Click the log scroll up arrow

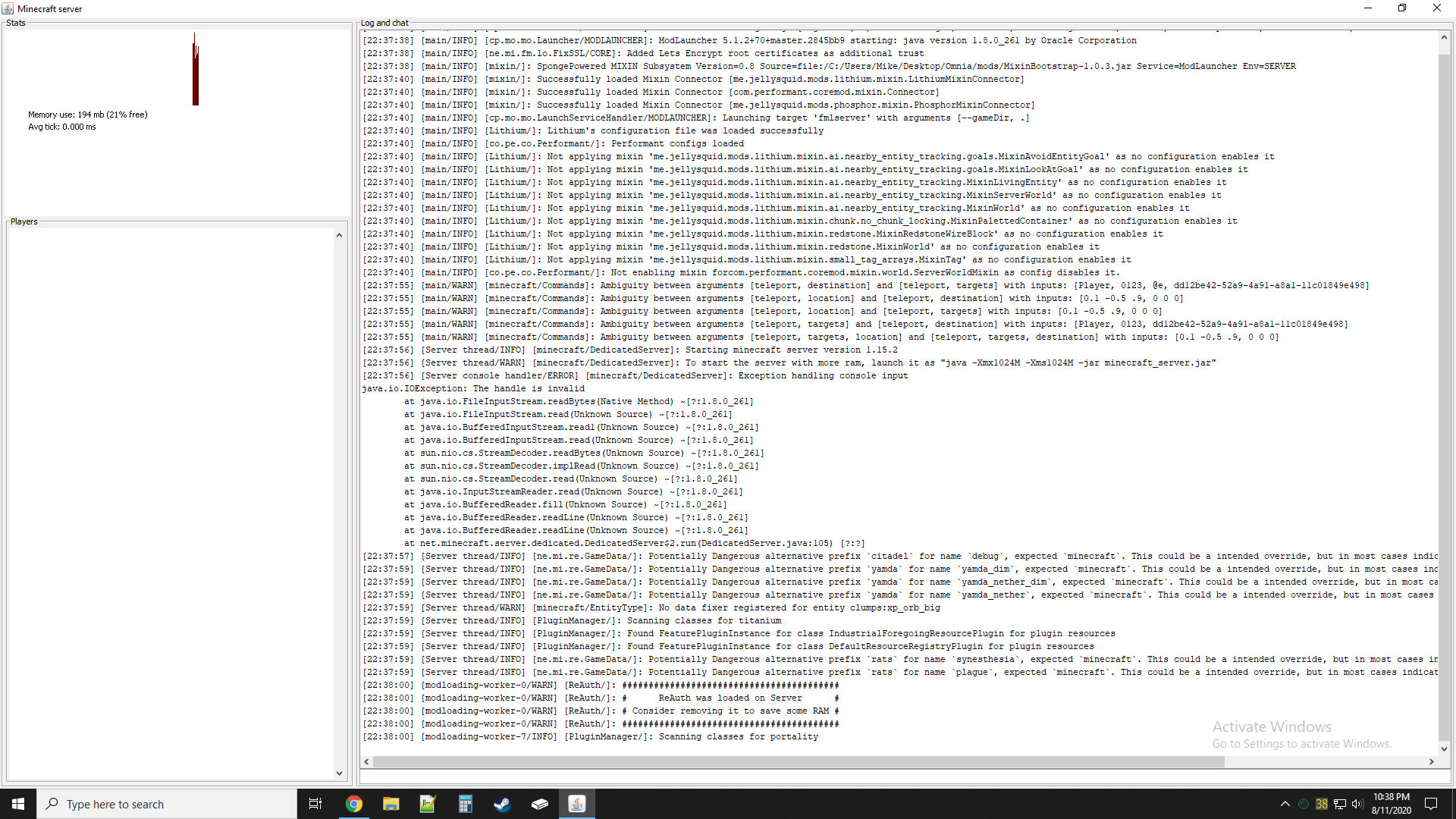(1444, 37)
